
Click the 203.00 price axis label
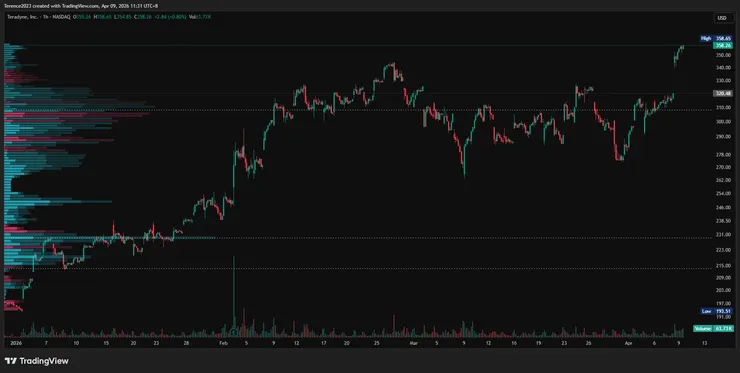tap(723, 290)
